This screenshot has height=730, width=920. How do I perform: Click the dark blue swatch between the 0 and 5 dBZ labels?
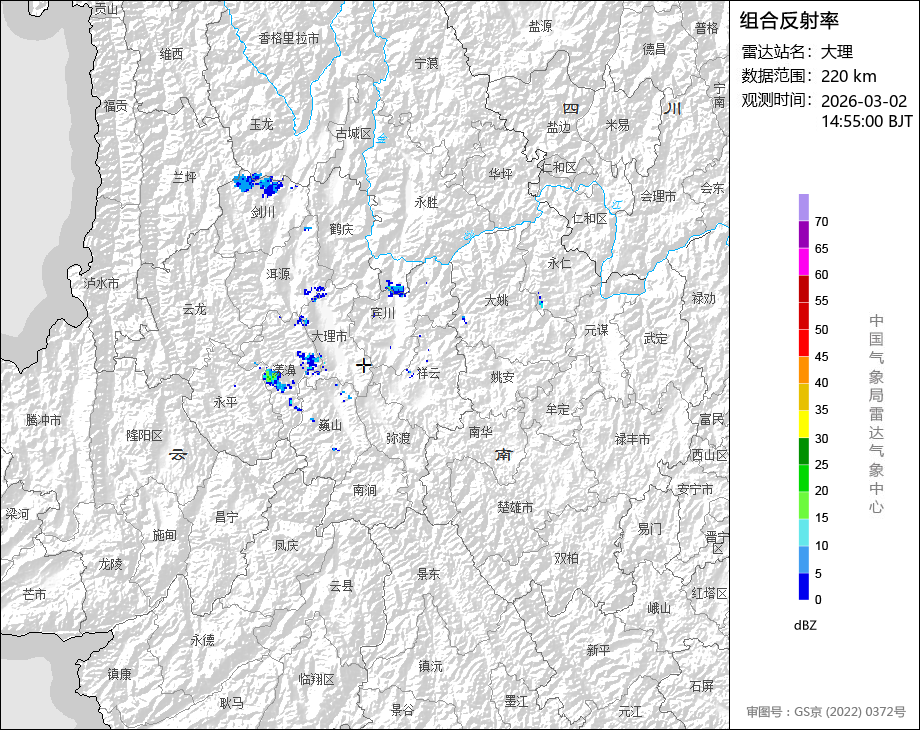(803, 586)
